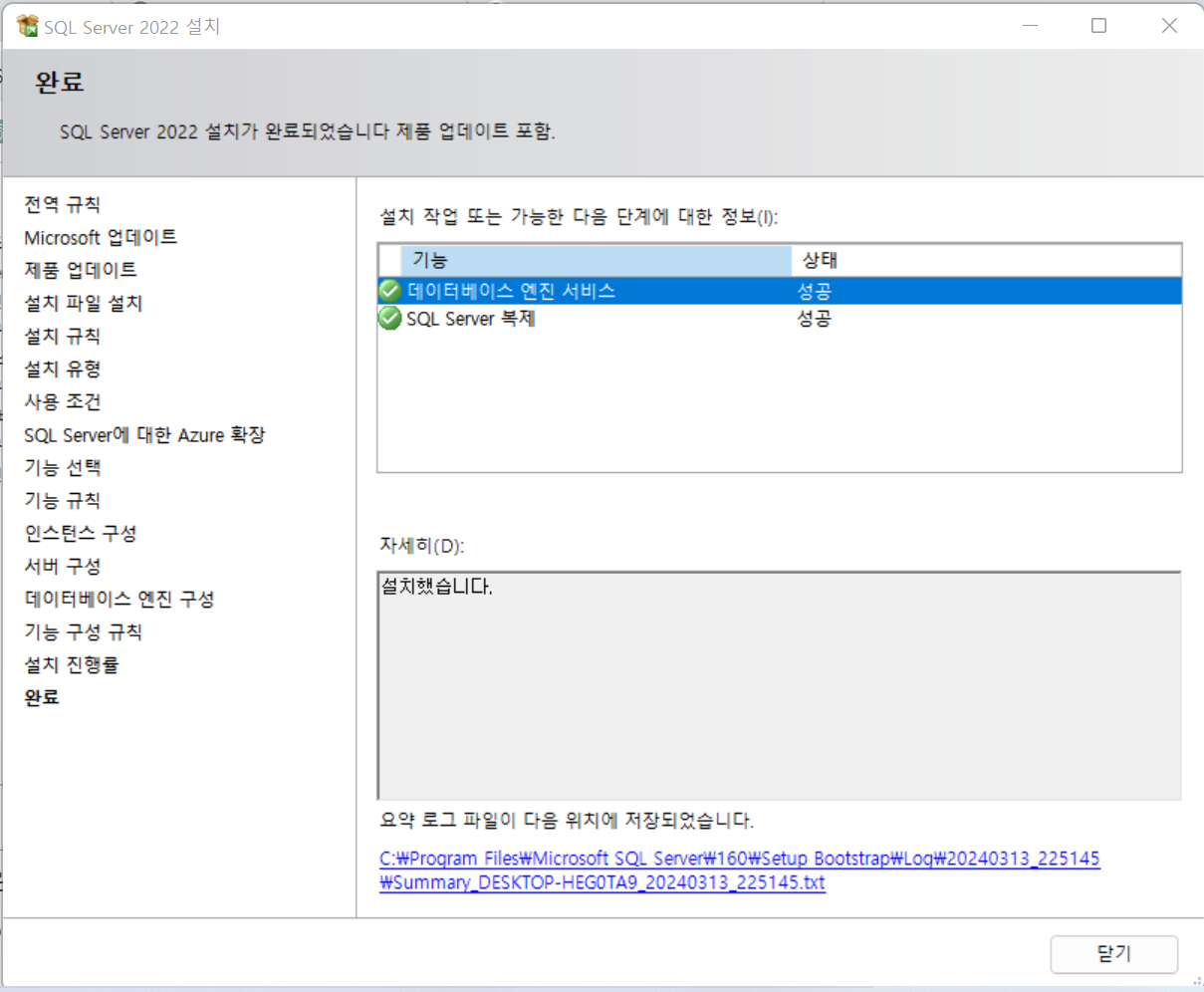Minimize the SQL Server 2022 설치 window
The image size is (1204, 992).
[x=1031, y=26]
